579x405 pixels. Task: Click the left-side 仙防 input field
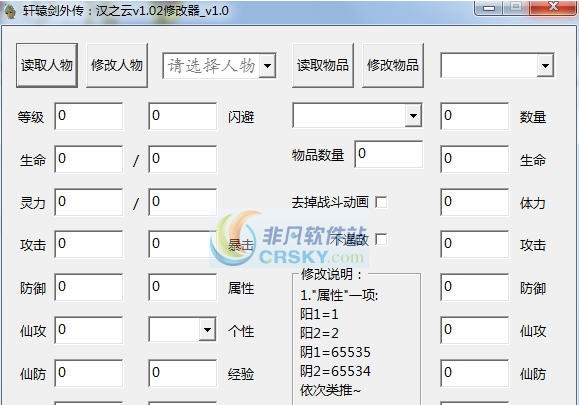89,373
